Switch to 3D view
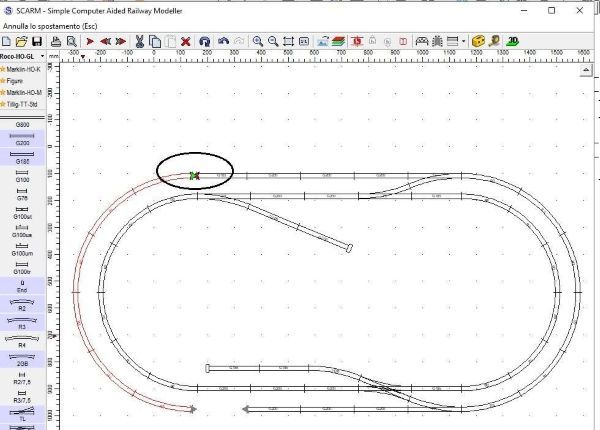600x430 pixels. point(512,41)
